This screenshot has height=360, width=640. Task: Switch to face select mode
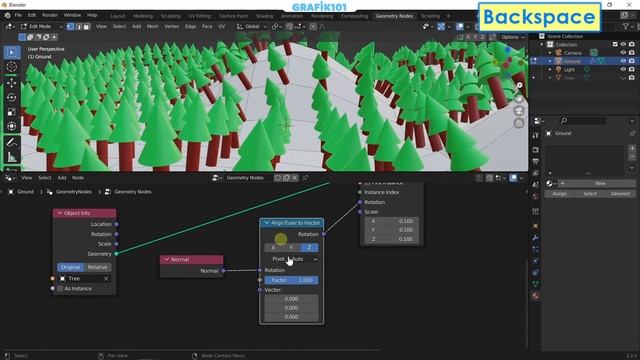tap(86, 27)
